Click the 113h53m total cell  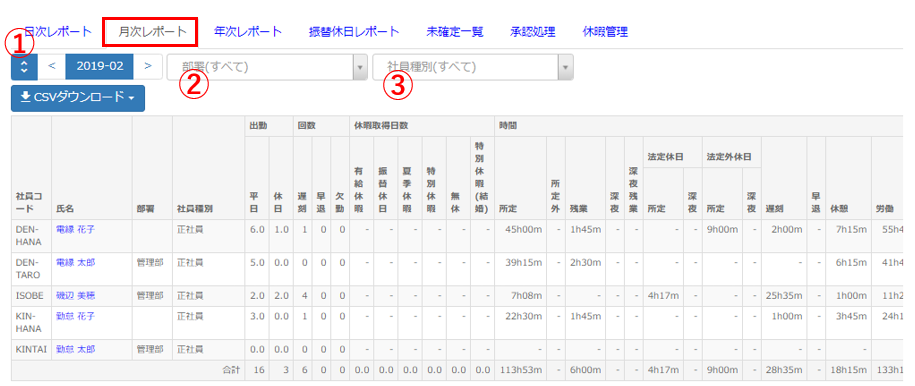pyautogui.click(x=520, y=370)
